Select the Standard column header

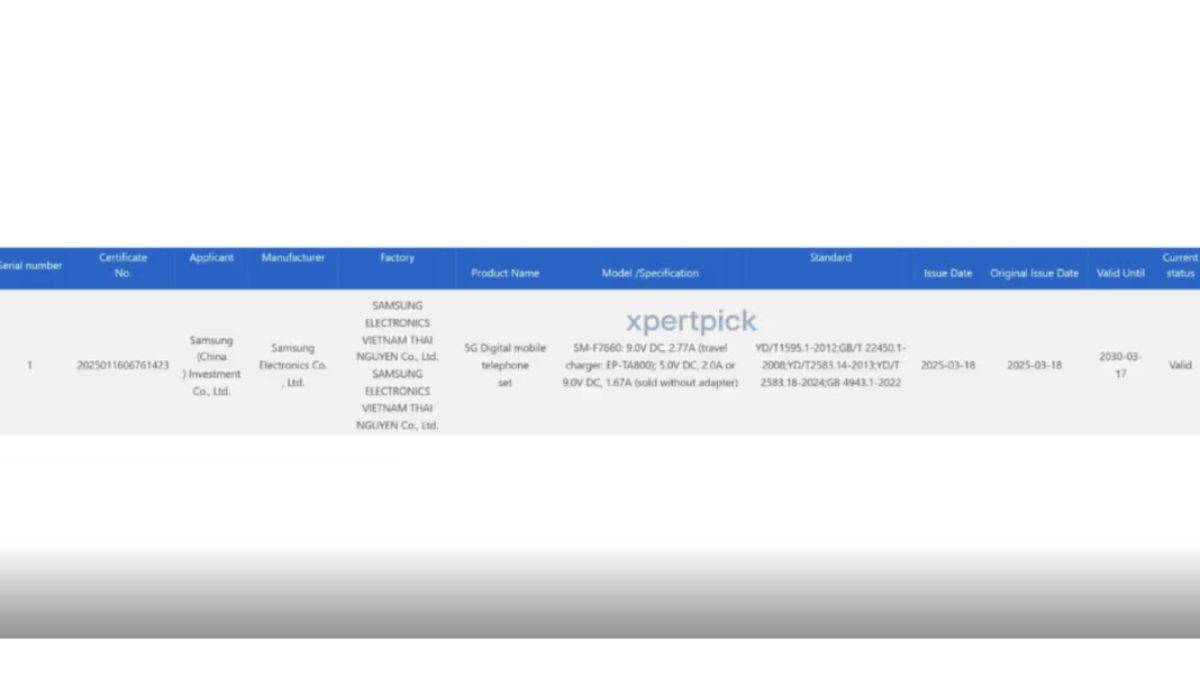tap(830, 258)
